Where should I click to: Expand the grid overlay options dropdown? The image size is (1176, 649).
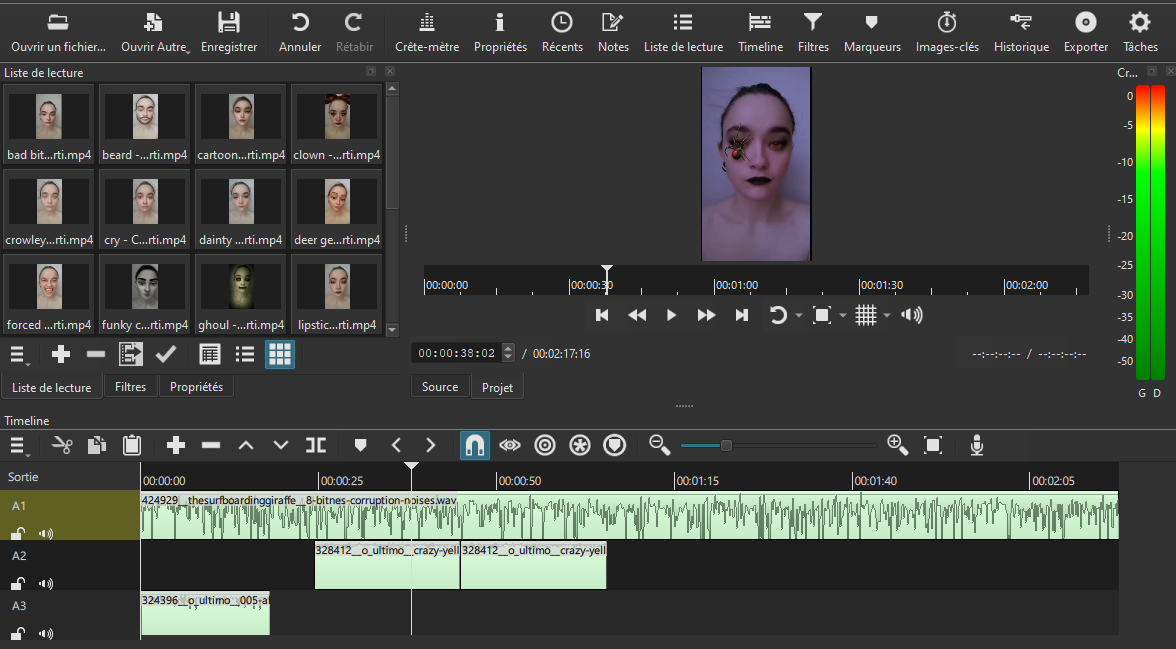click(887, 316)
